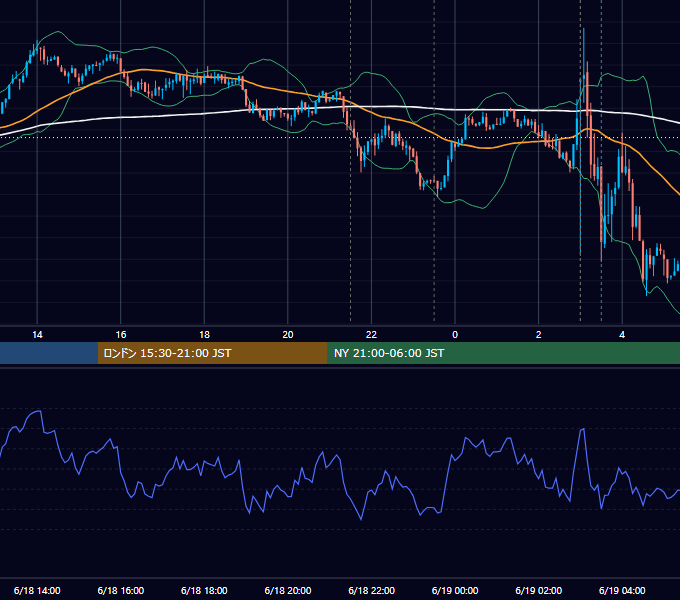The image size is (680, 600).
Task: Click the '6/18 14:00' date label
Action: [x=37, y=590]
